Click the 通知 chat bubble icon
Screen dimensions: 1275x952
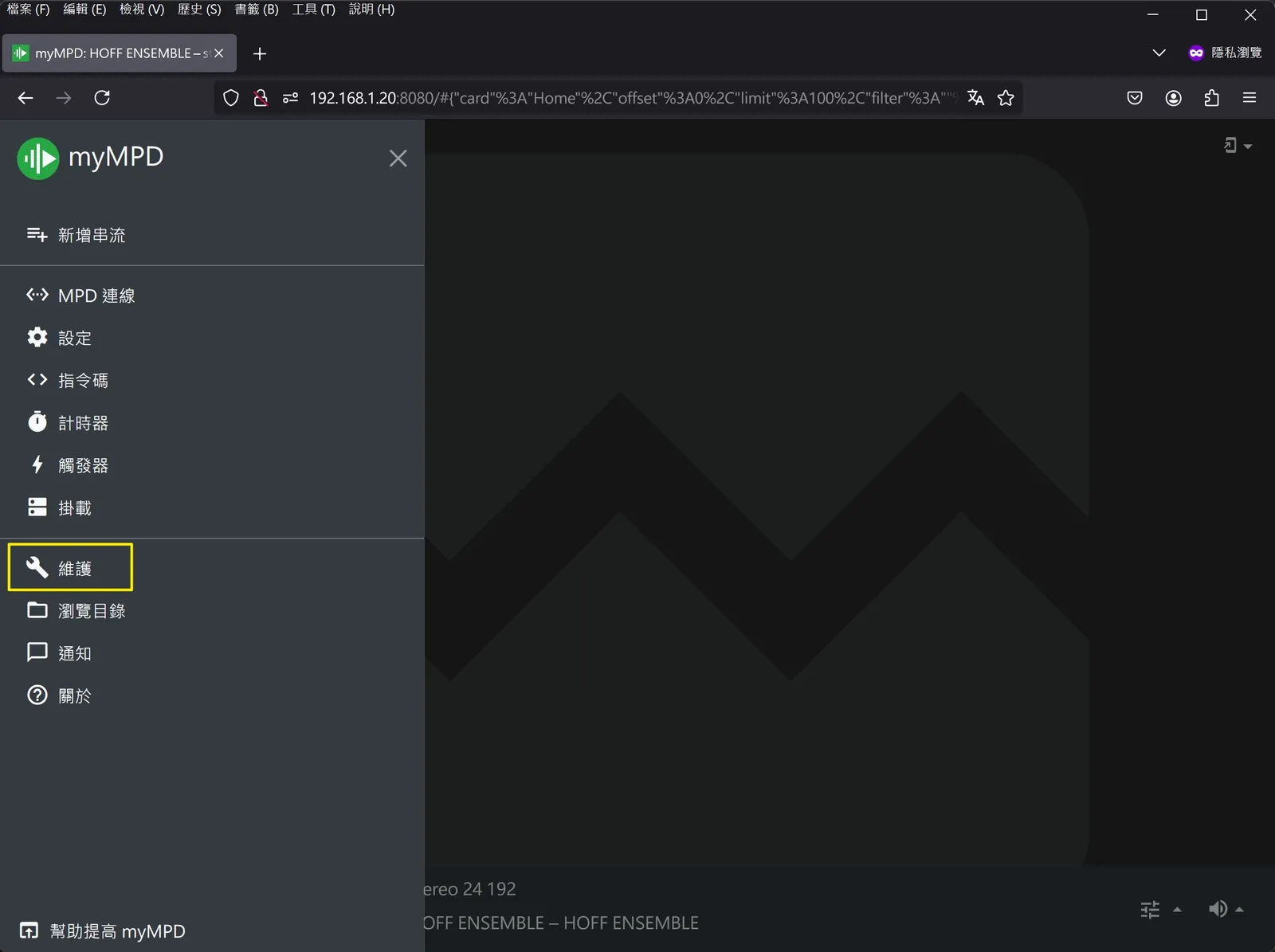pos(37,652)
